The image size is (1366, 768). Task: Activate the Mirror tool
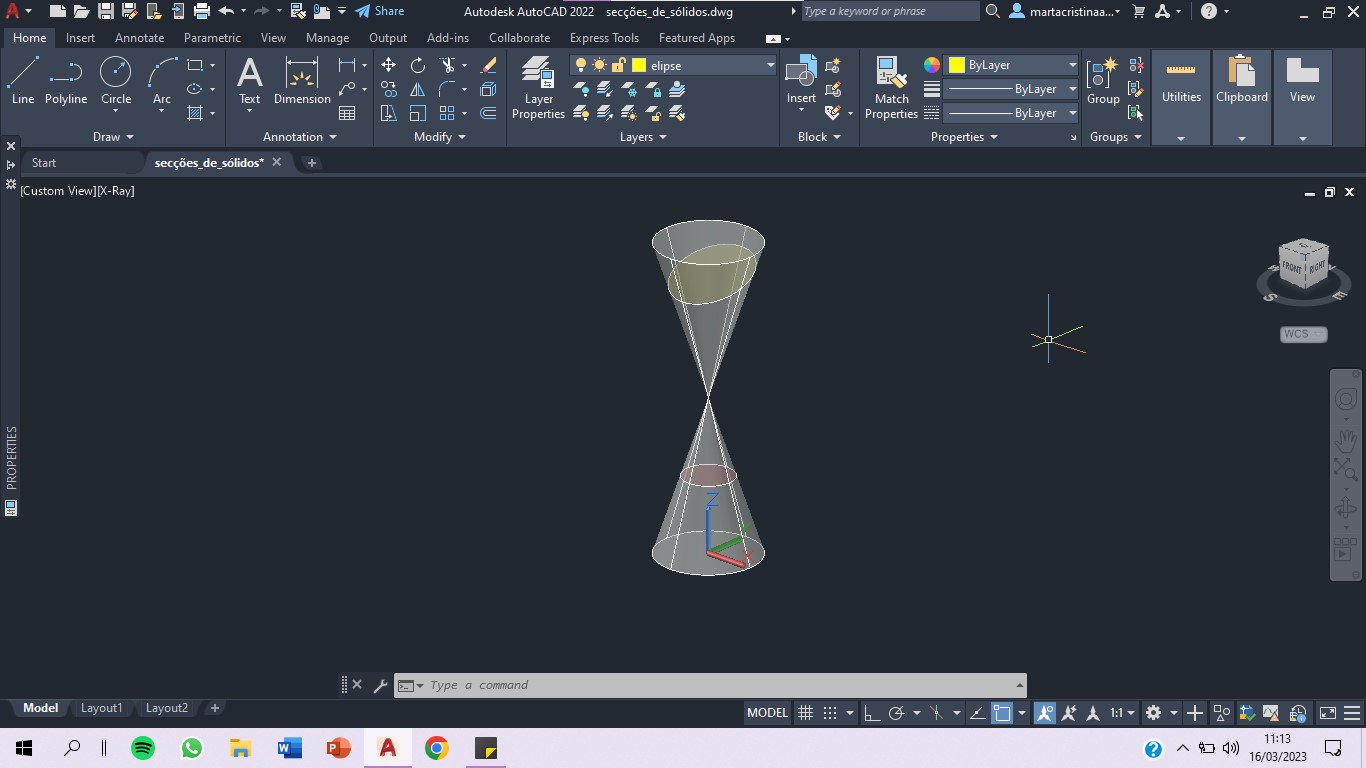[x=418, y=89]
